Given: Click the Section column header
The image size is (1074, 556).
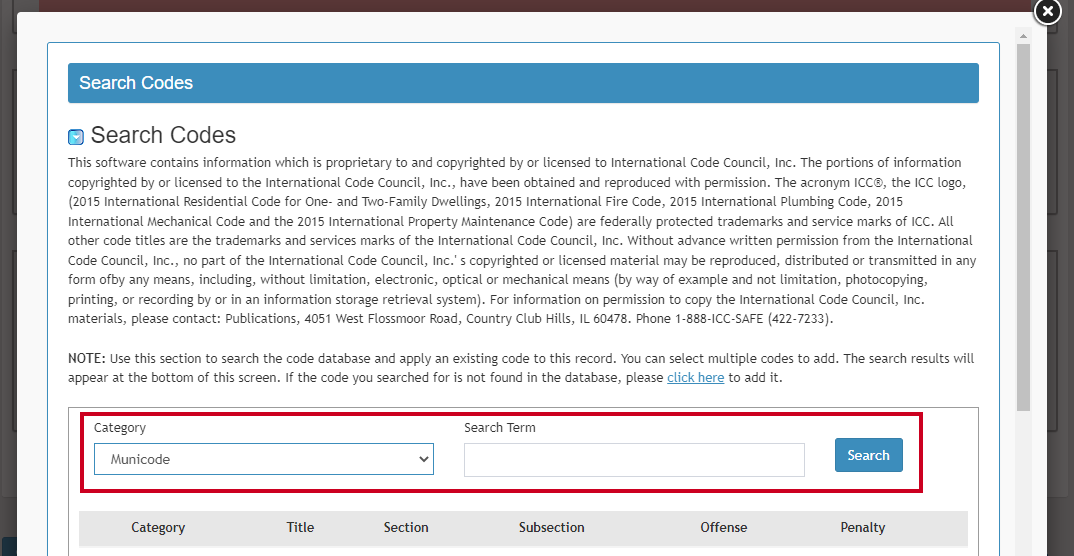Looking at the screenshot, I should coord(406,527).
